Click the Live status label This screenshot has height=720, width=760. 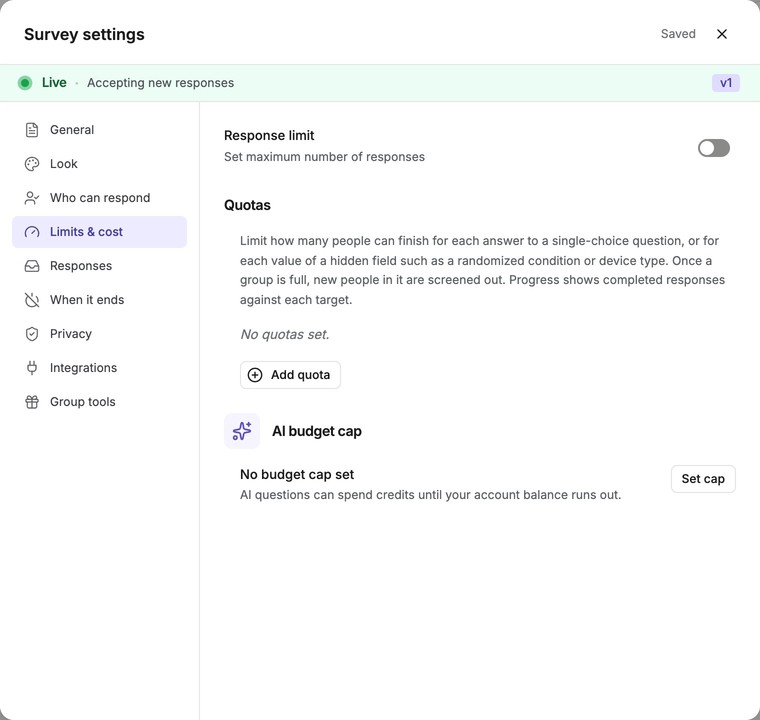[54, 82]
